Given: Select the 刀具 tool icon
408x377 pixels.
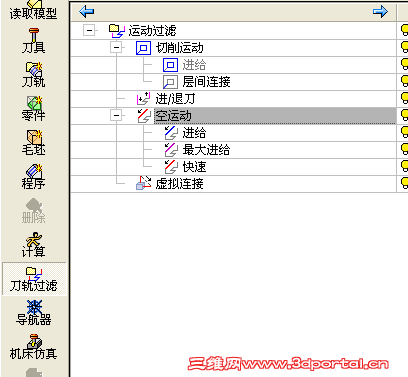Looking at the screenshot, I should click(x=34, y=41).
